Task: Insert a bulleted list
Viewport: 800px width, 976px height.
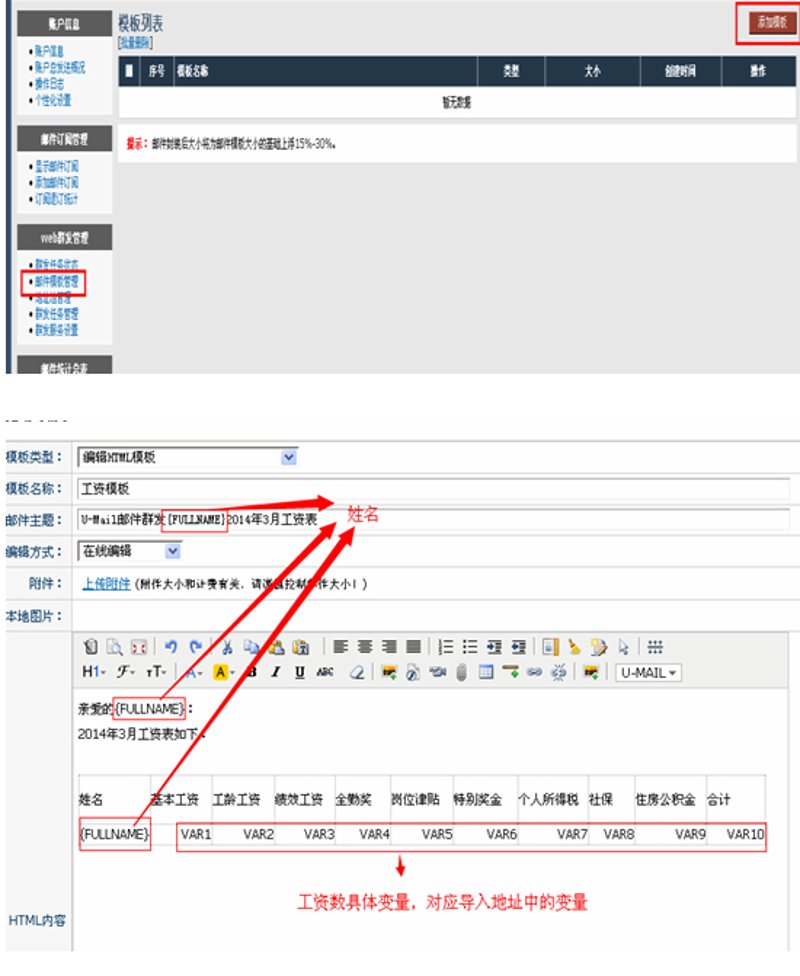Action: click(x=469, y=647)
